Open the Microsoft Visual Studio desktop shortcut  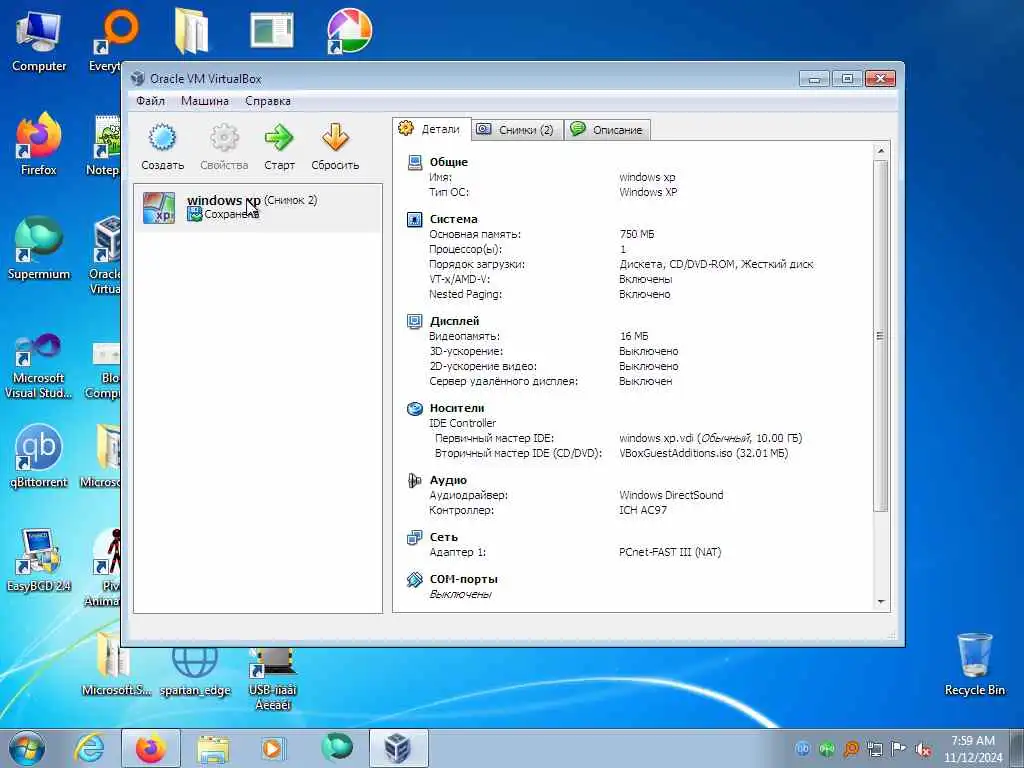point(39,366)
